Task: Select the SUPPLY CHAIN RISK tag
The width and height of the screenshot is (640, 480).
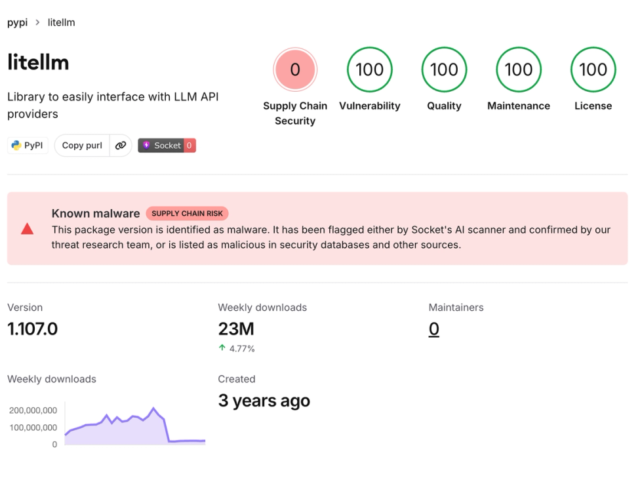Action: point(187,213)
